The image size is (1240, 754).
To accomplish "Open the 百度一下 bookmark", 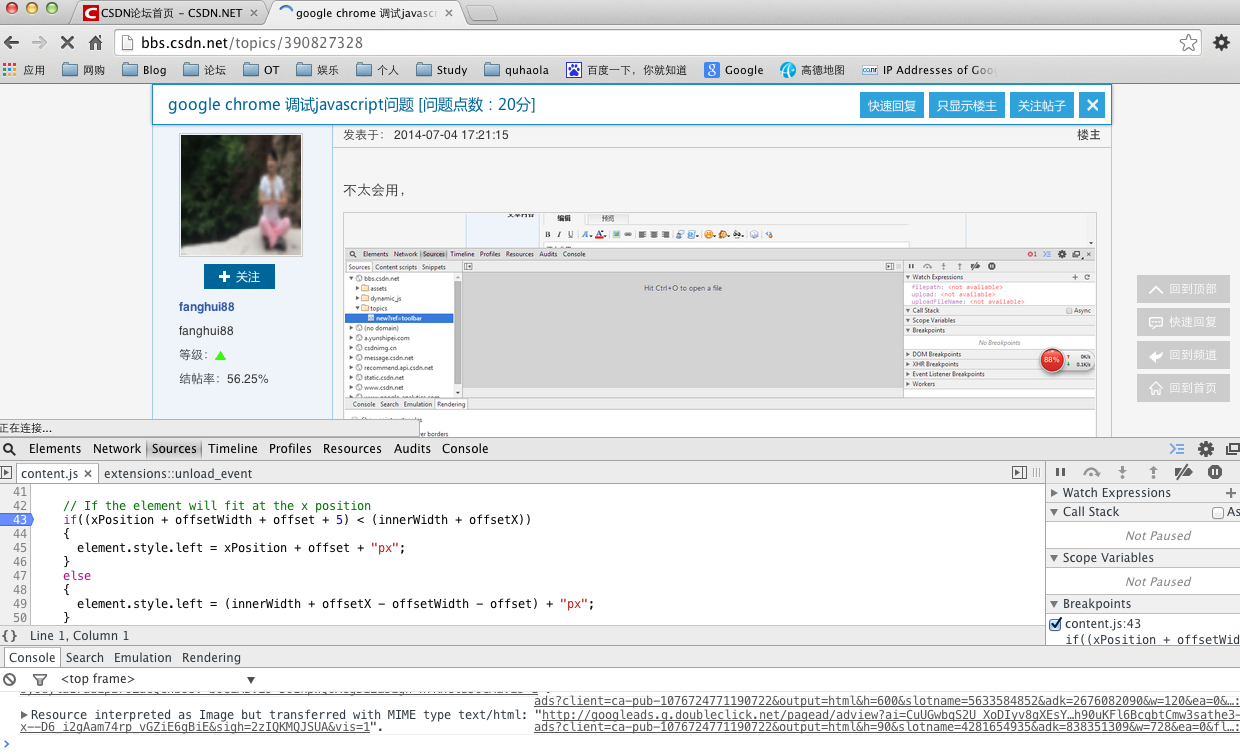I will (626, 70).
